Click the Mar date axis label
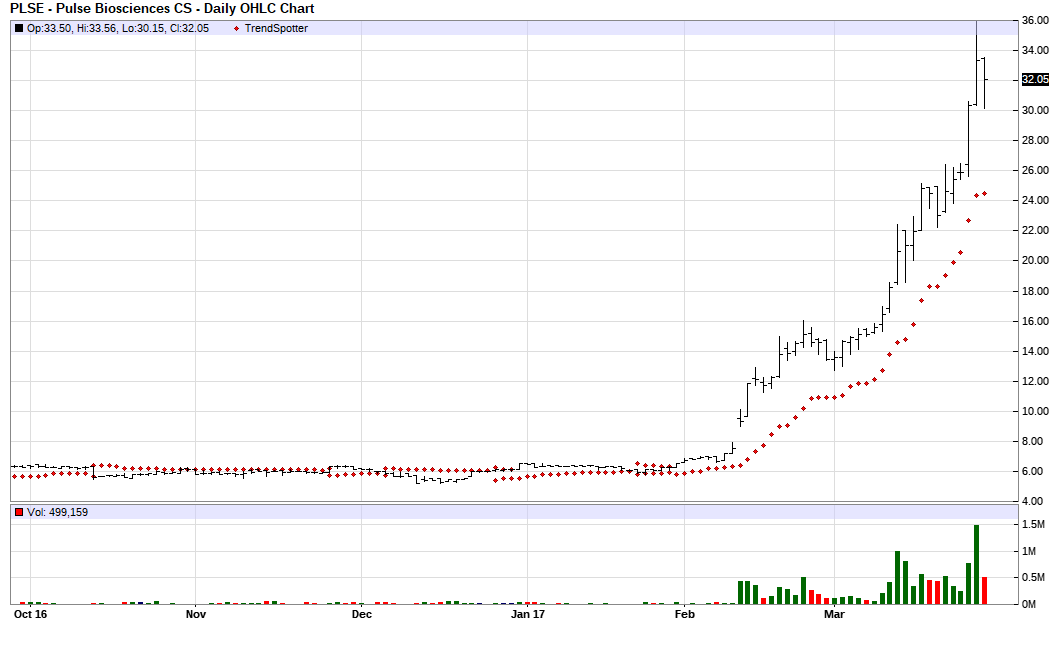 (834, 615)
